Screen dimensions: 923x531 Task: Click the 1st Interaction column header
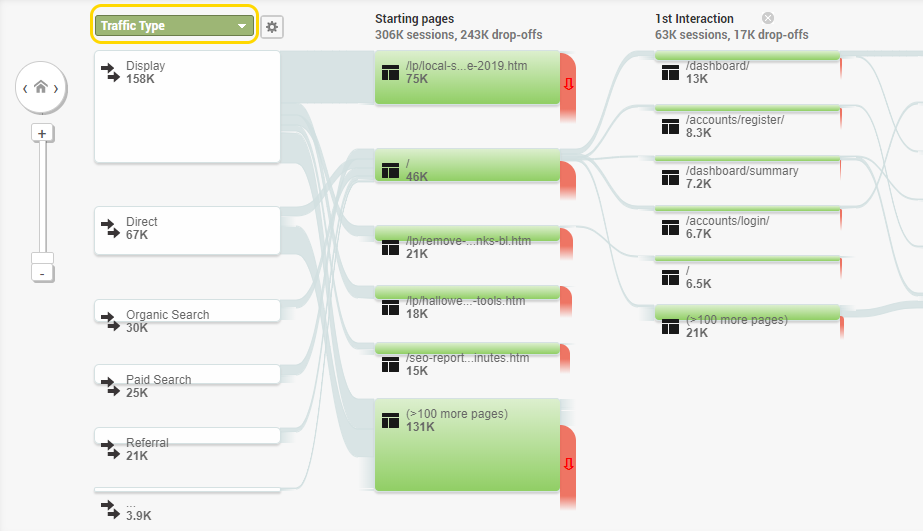694,19
